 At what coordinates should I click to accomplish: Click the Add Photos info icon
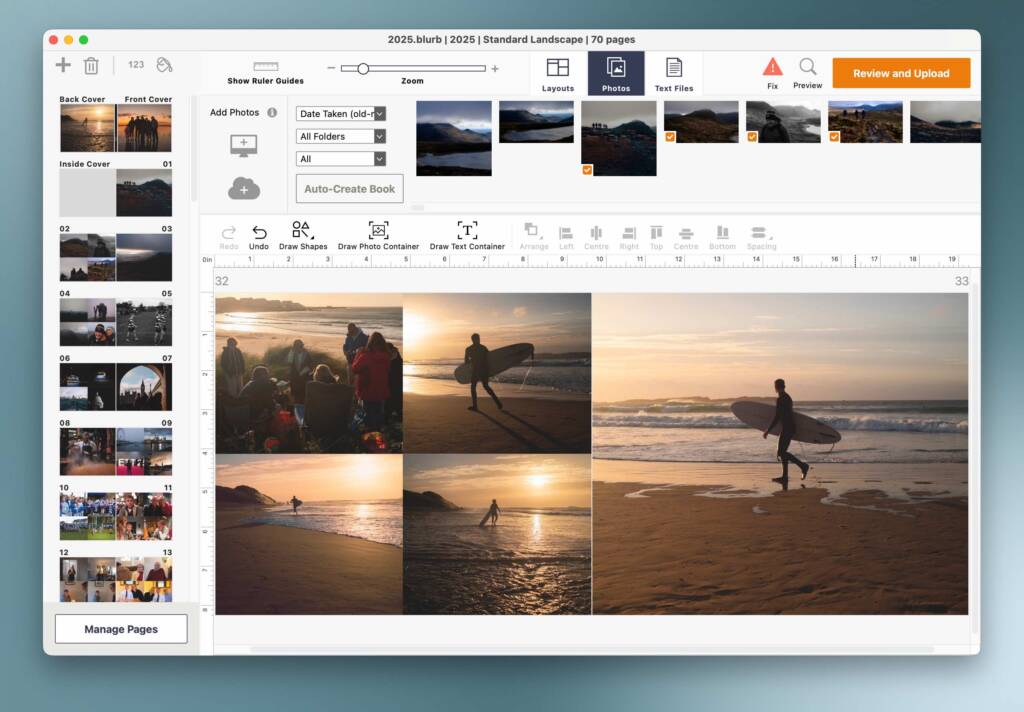[272, 112]
